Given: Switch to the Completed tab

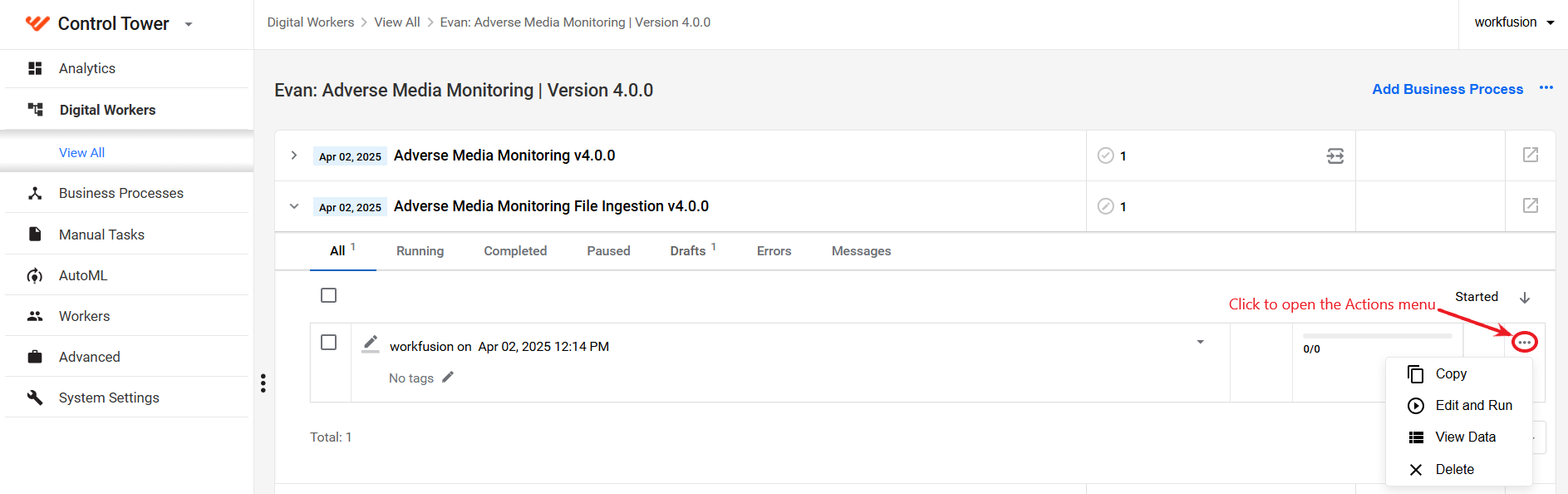Looking at the screenshot, I should [x=515, y=251].
